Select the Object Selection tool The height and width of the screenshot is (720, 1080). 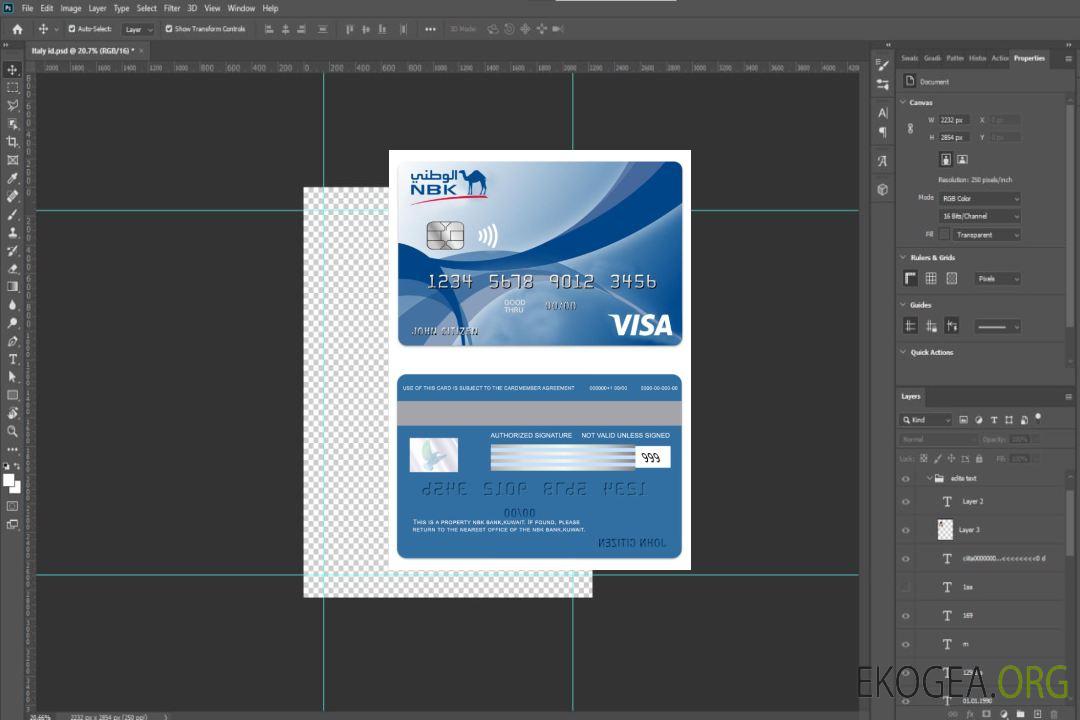click(x=12, y=123)
